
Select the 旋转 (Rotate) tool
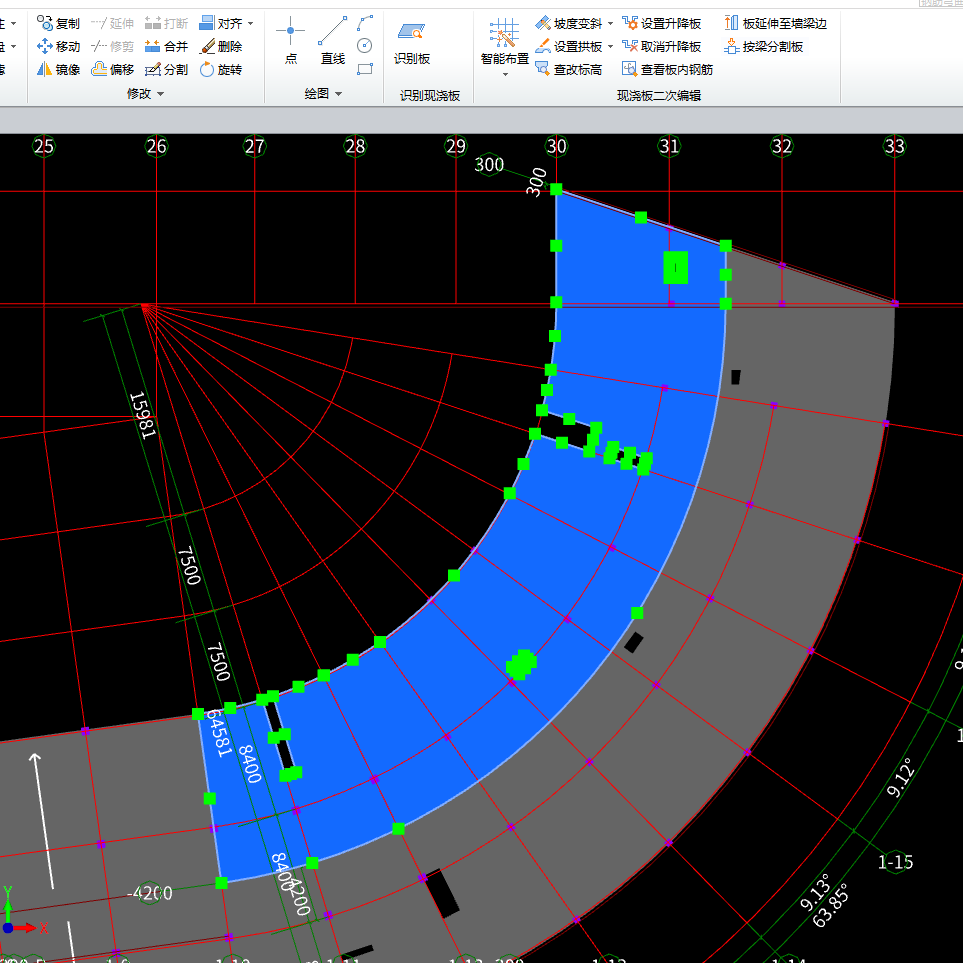220,69
